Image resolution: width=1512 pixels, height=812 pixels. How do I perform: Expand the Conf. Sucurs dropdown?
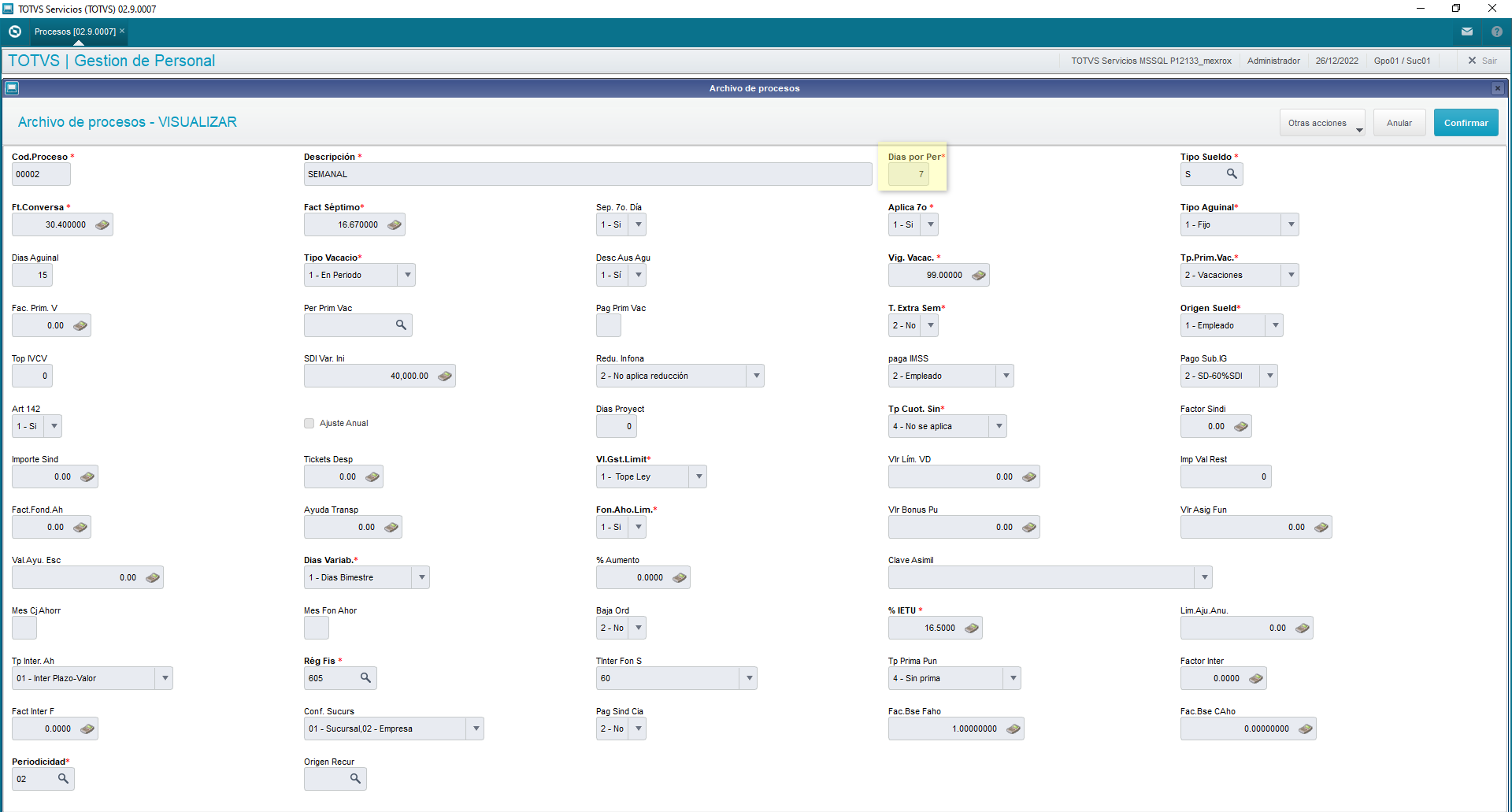tap(476, 729)
